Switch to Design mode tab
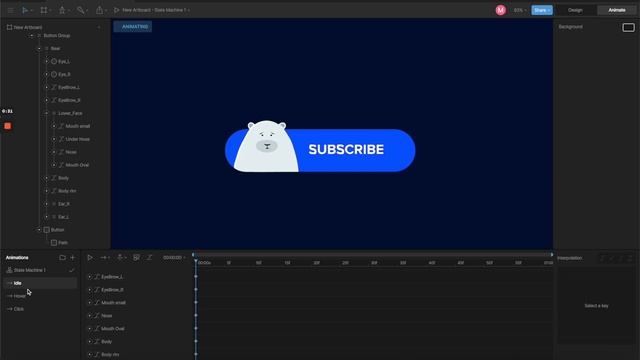640x360 pixels. click(575, 10)
